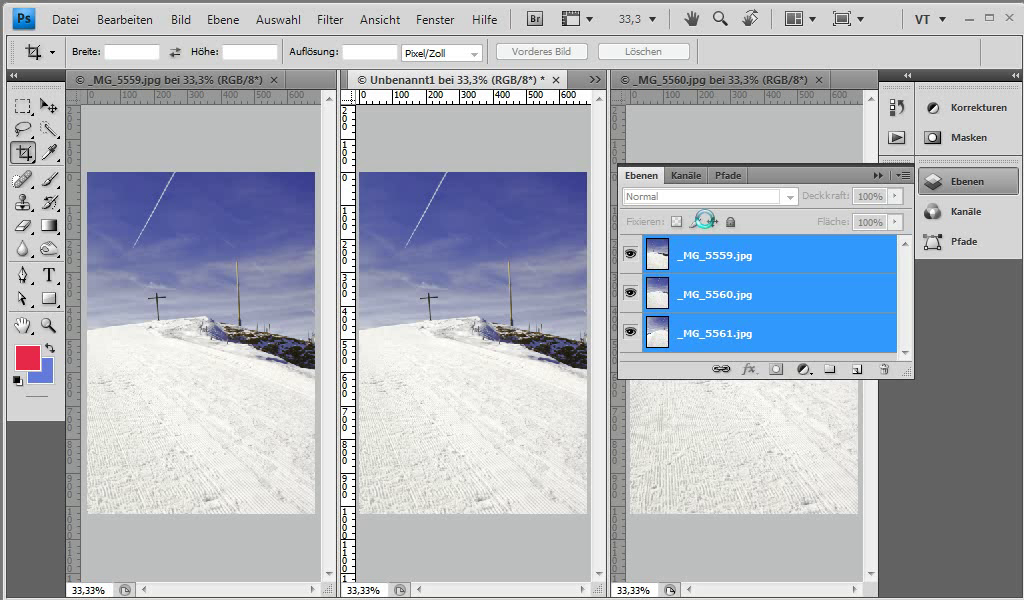Select the Rectangular Marquee tool
Image resolution: width=1024 pixels, height=600 pixels.
point(23,106)
